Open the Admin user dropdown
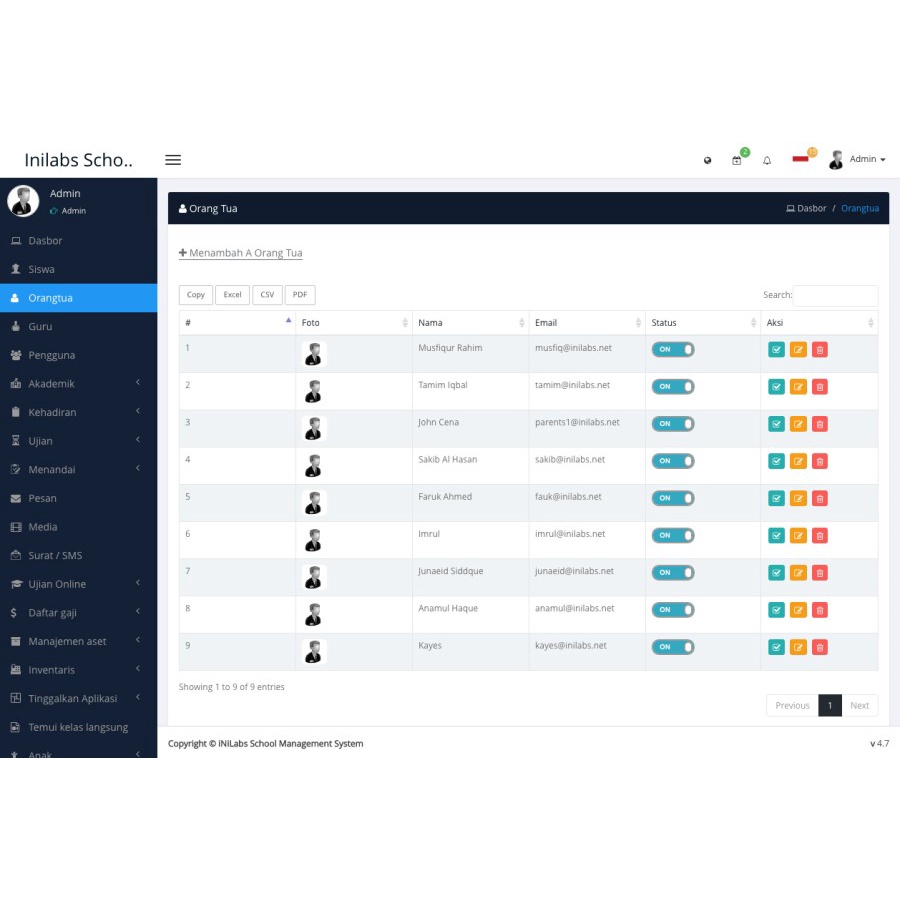The height and width of the screenshot is (900, 900). 858,160
